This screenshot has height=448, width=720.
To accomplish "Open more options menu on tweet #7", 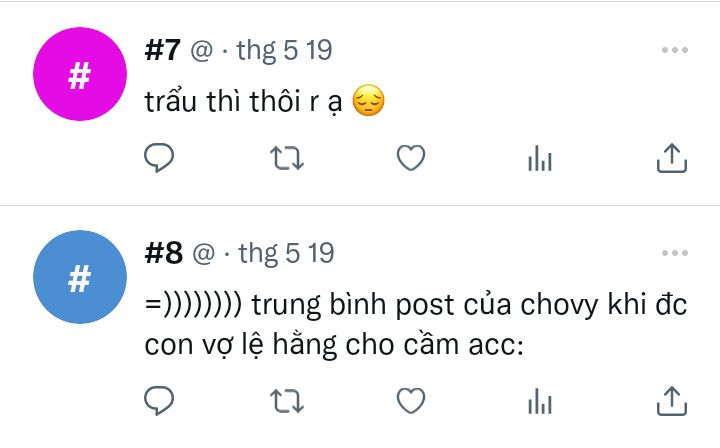I will point(675,50).
